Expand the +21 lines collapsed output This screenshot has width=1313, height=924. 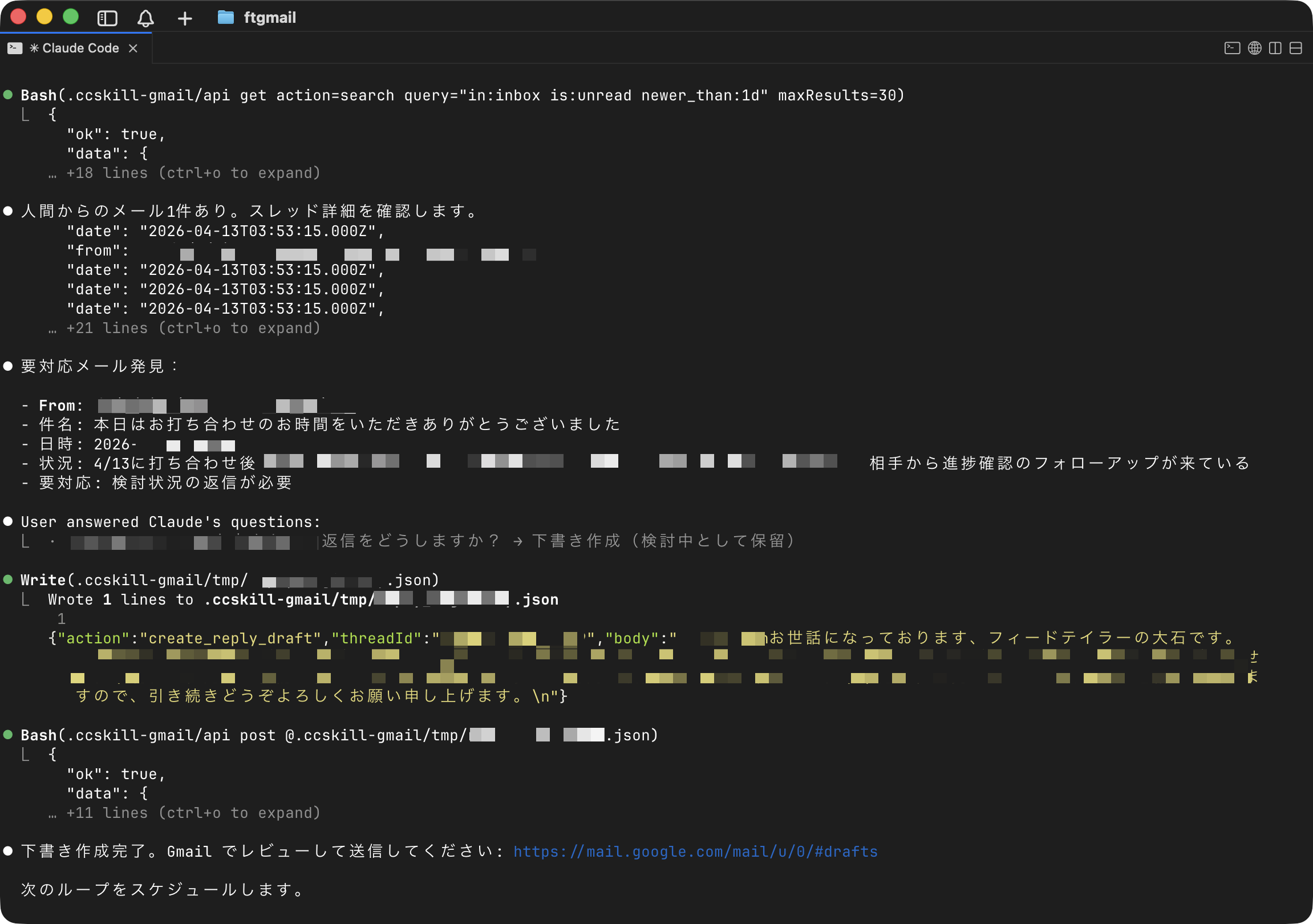184,328
